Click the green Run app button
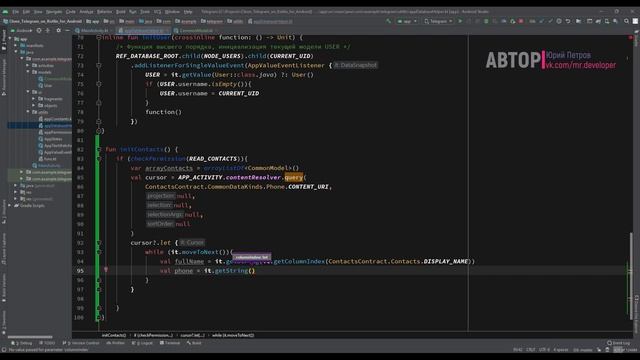Screen dimensions: 640x360 (460, 21)
